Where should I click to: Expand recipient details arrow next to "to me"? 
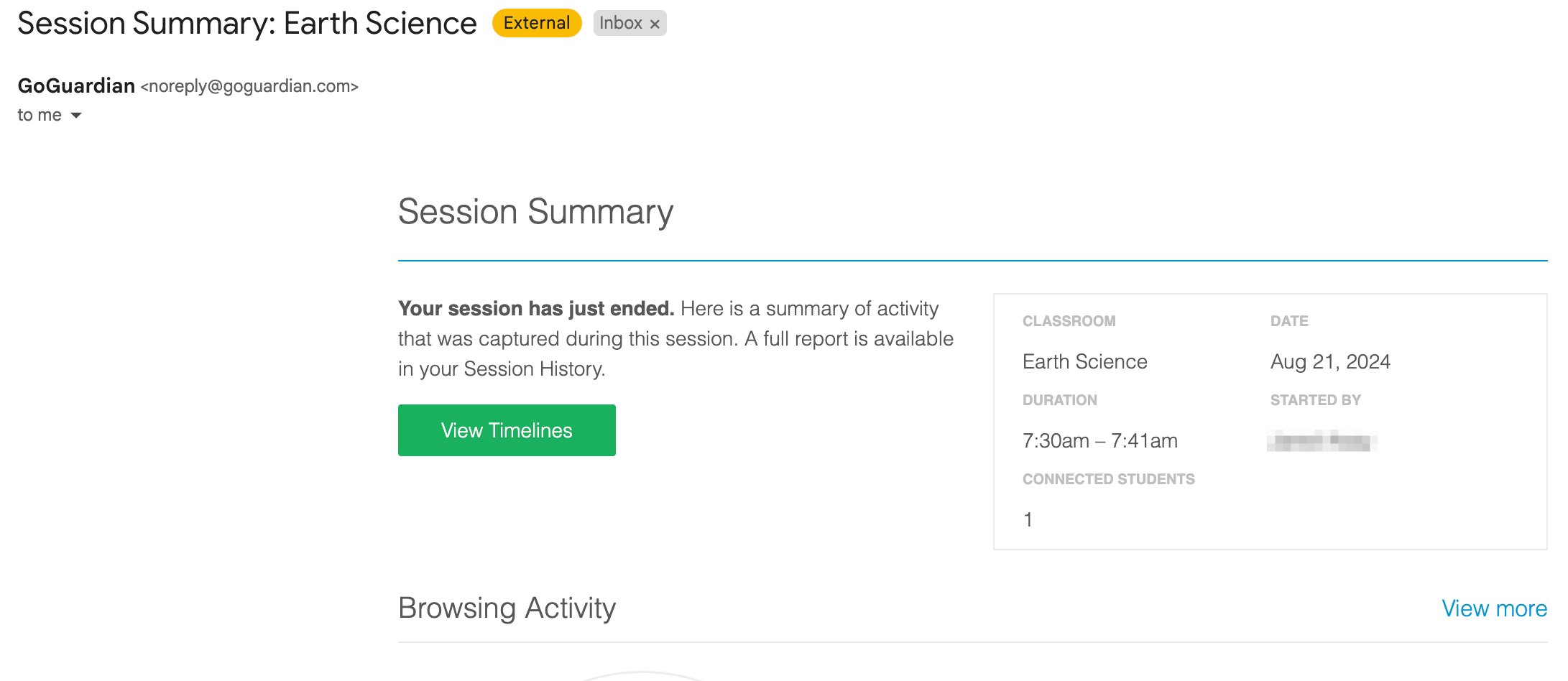tap(76, 116)
